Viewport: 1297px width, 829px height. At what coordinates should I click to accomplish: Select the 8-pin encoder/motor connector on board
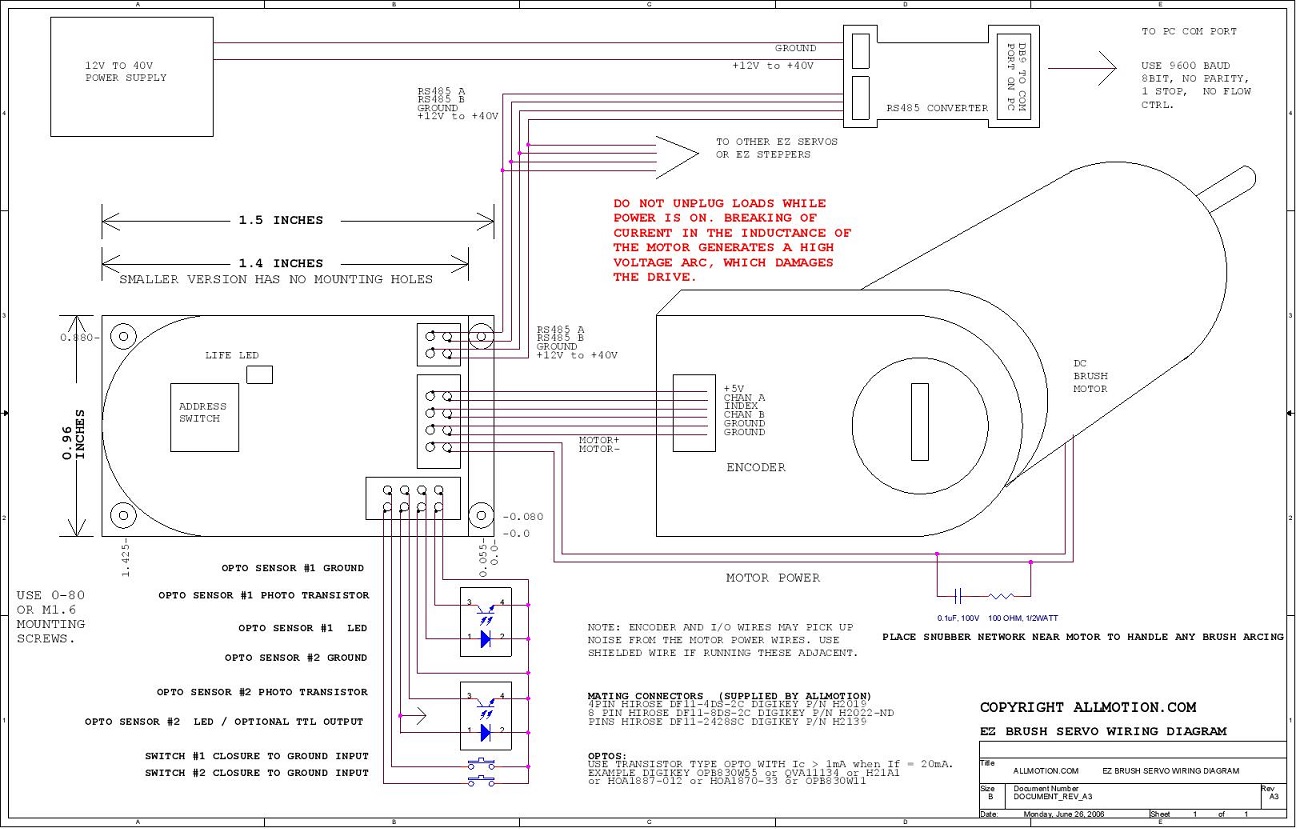click(x=438, y=422)
